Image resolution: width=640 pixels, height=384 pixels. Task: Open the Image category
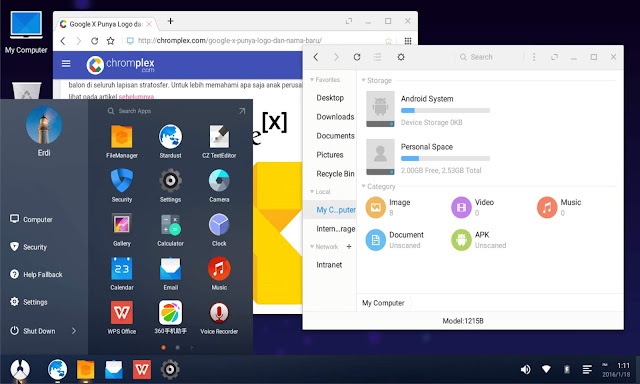click(x=388, y=207)
